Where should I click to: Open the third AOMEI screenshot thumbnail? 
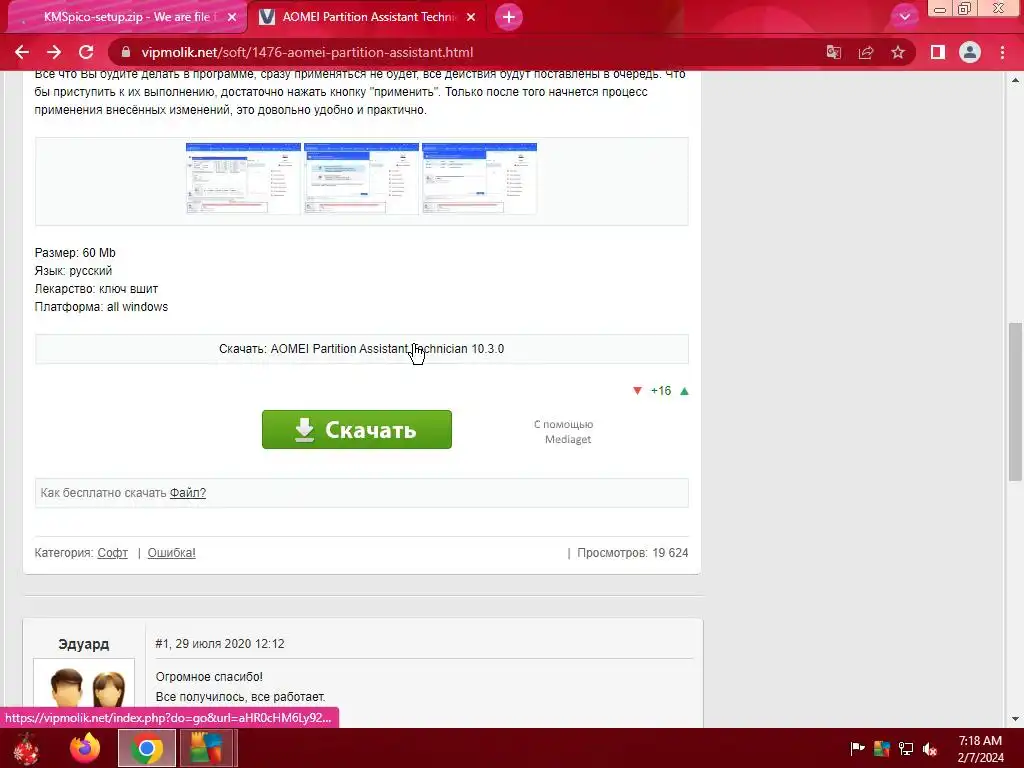[x=479, y=178]
